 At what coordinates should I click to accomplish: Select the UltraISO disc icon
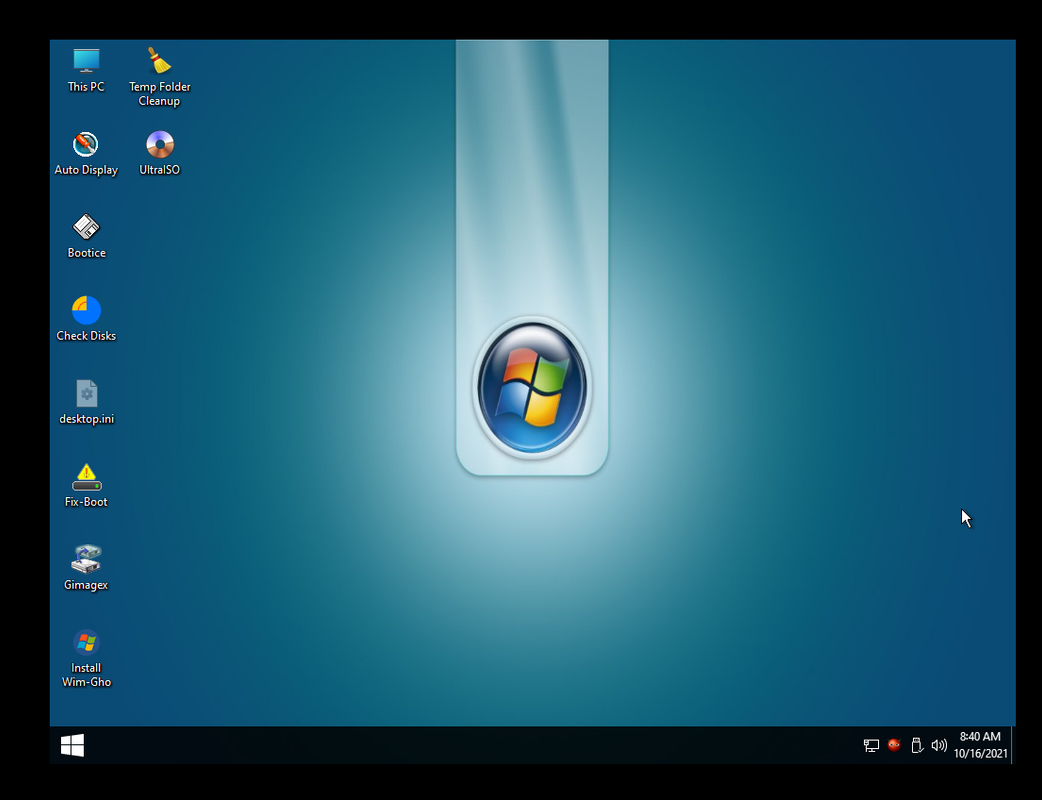[159, 144]
